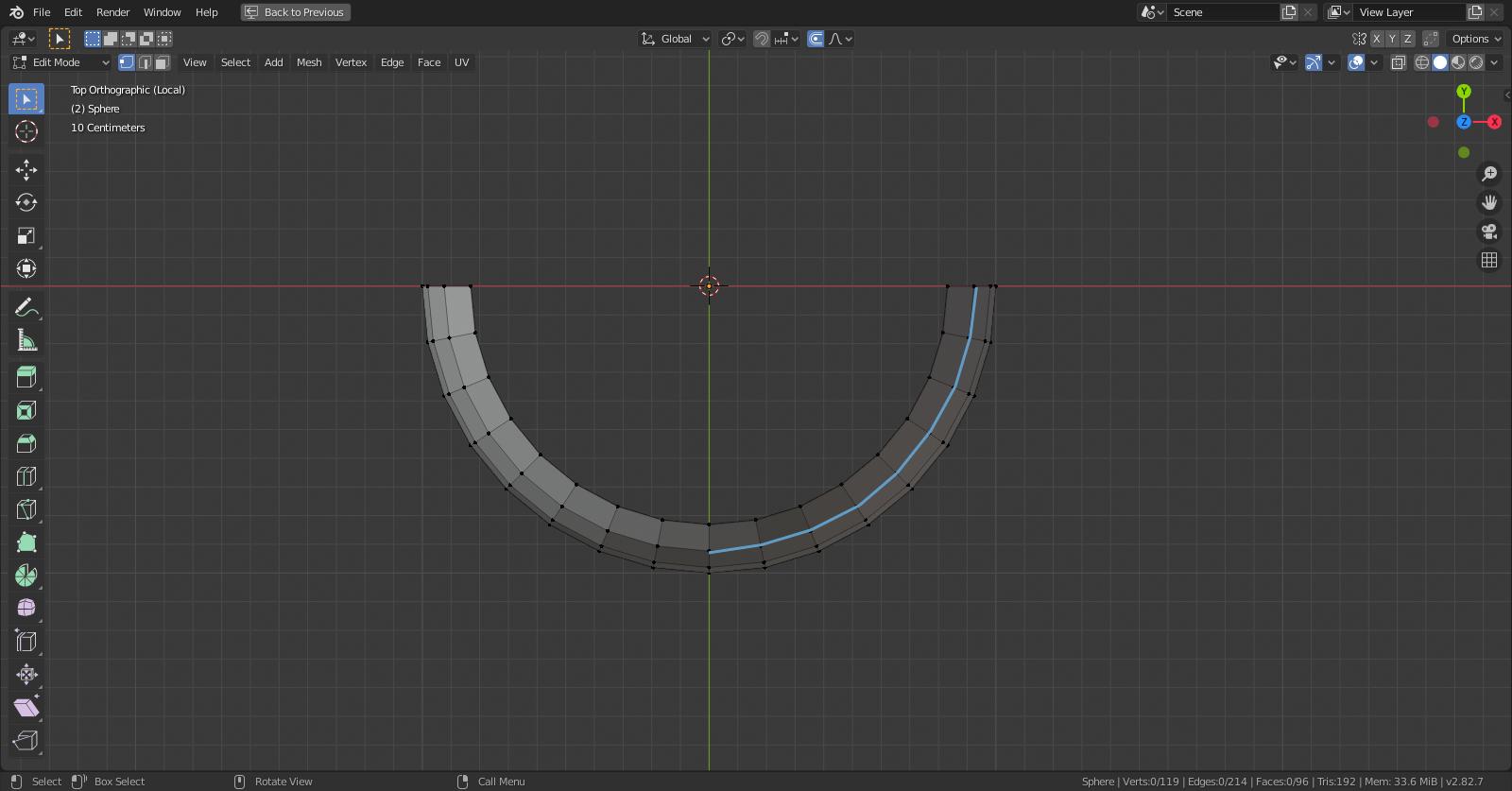
Task: Activate the Transform tool
Action: (26, 269)
